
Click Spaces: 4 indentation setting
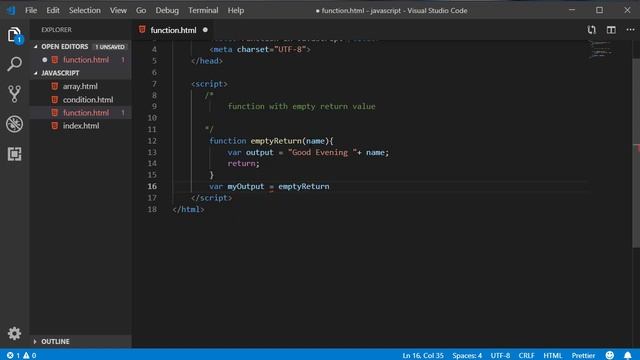coord(467,356)
